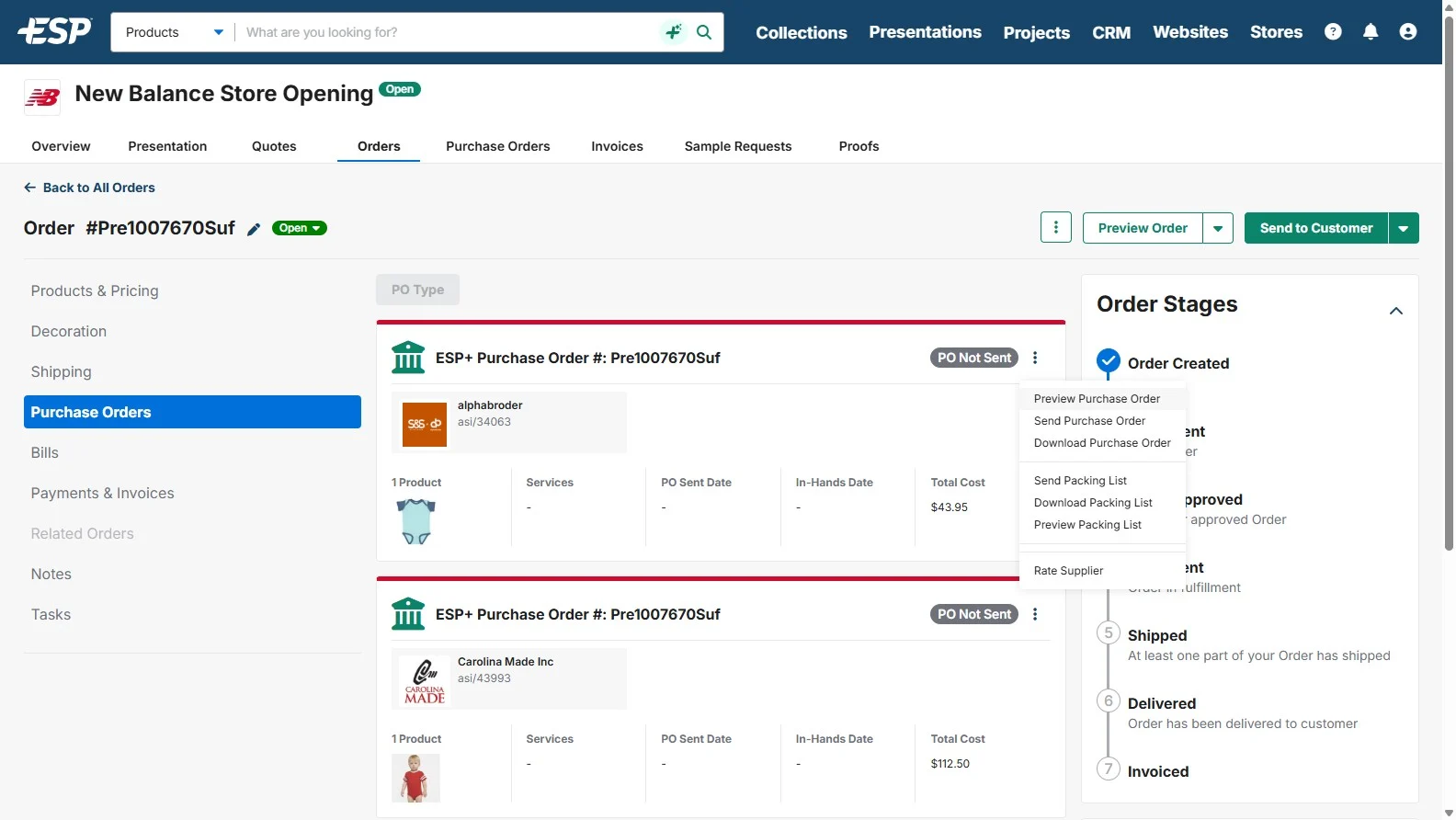Open Presentations in top navigation
The height and width of the screenshot is (820, 1456).
pos(925,32)
